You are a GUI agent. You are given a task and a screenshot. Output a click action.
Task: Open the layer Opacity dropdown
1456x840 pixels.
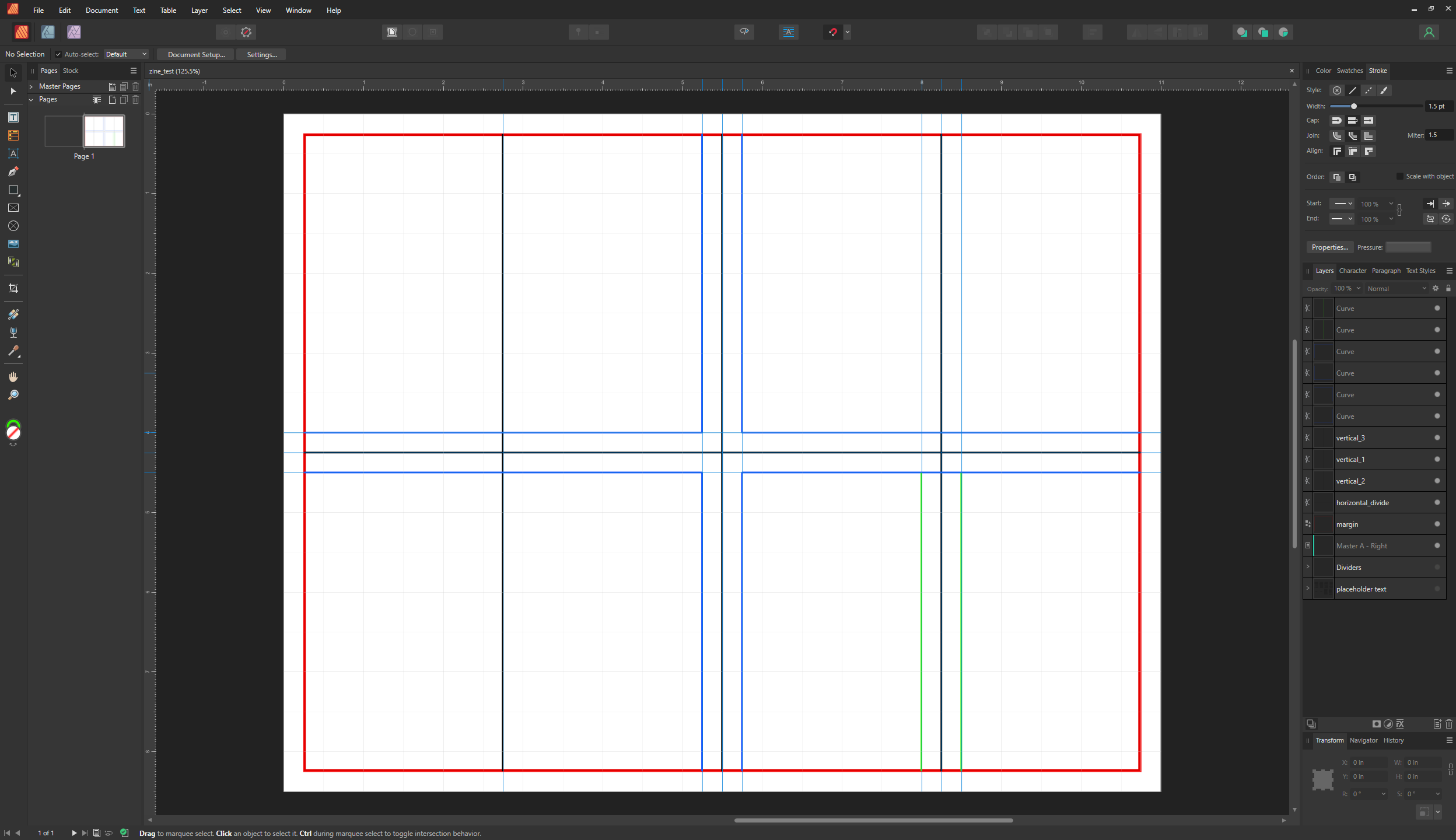pyautogui.click(x=1359, y=288)
